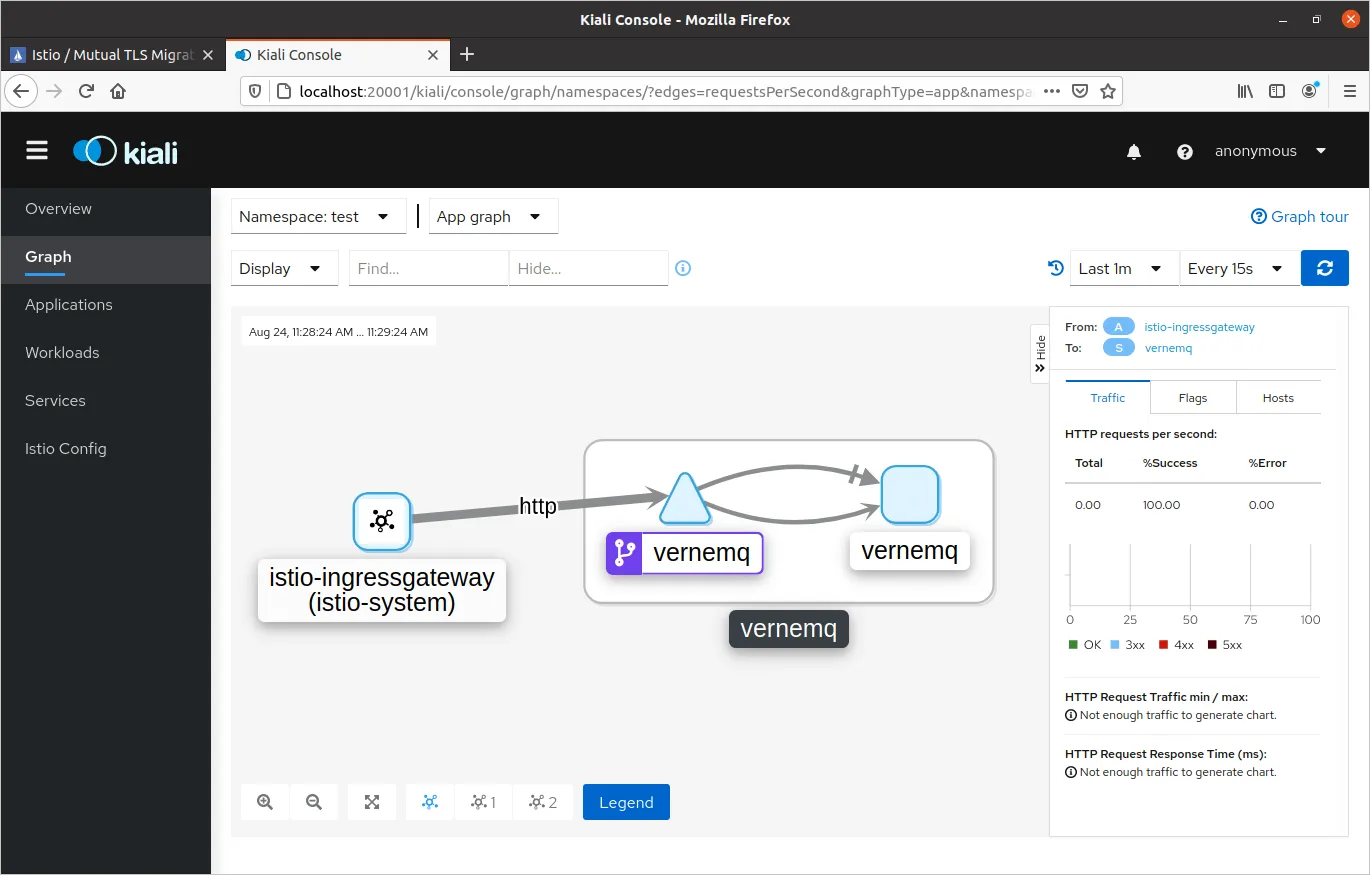
Task: Open the Firefox application menu
Action: (1349, 91)
